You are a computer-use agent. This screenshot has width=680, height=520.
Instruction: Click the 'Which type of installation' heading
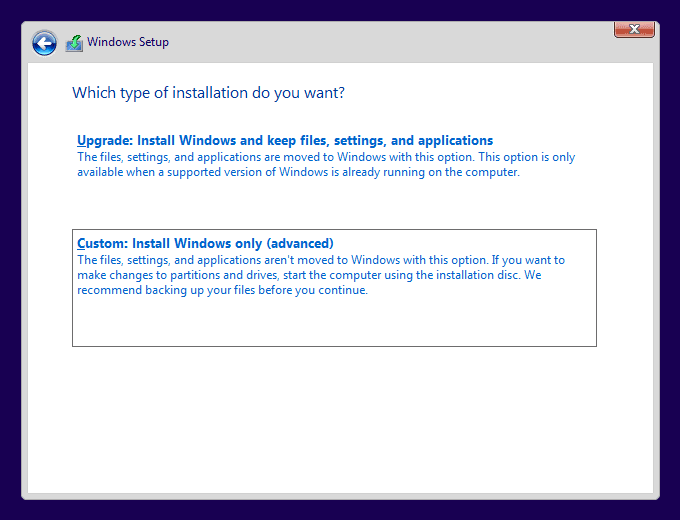click(x=209, y=93)
